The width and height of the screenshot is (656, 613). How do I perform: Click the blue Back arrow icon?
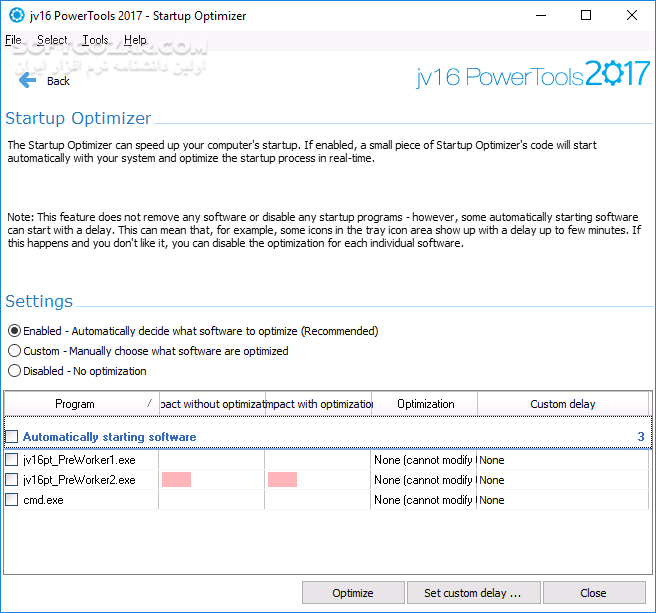(27, 80)
